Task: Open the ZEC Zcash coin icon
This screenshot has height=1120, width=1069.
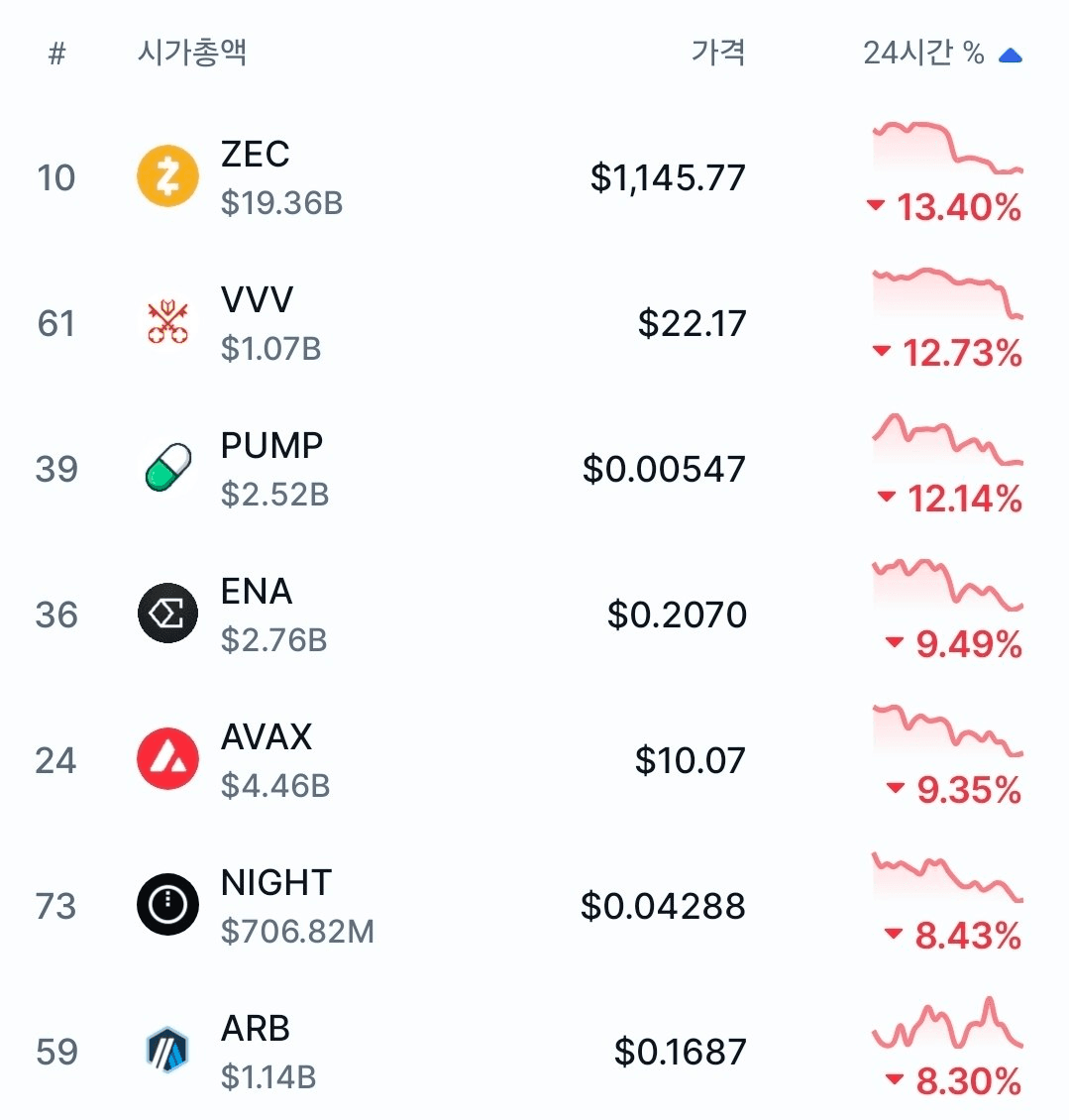Action: [x=167, y=176]
